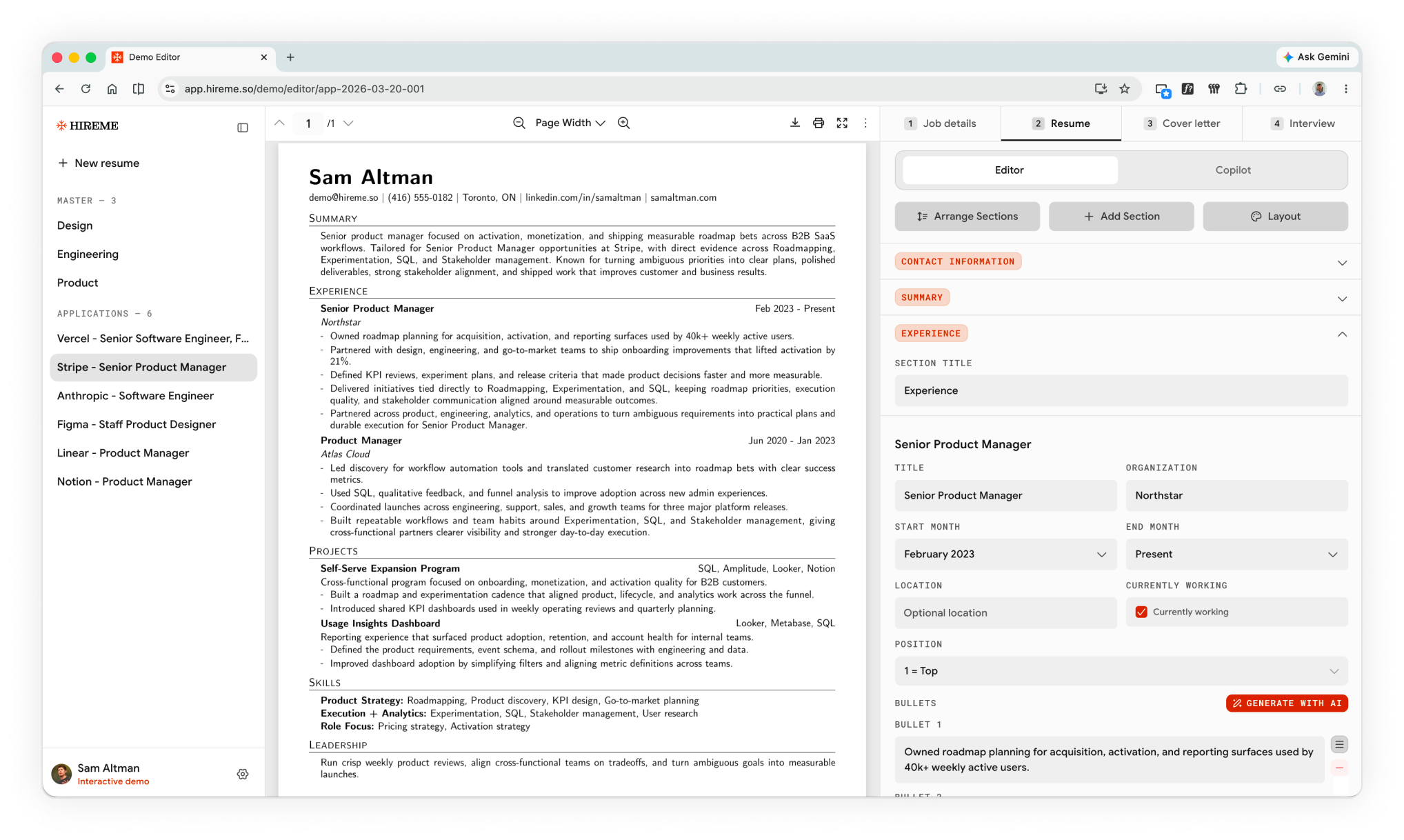The width and height of the screenshot is (1404, 840).
Task: Uncheck the Currently working checkbox
Action: (x=1141, y=612)
